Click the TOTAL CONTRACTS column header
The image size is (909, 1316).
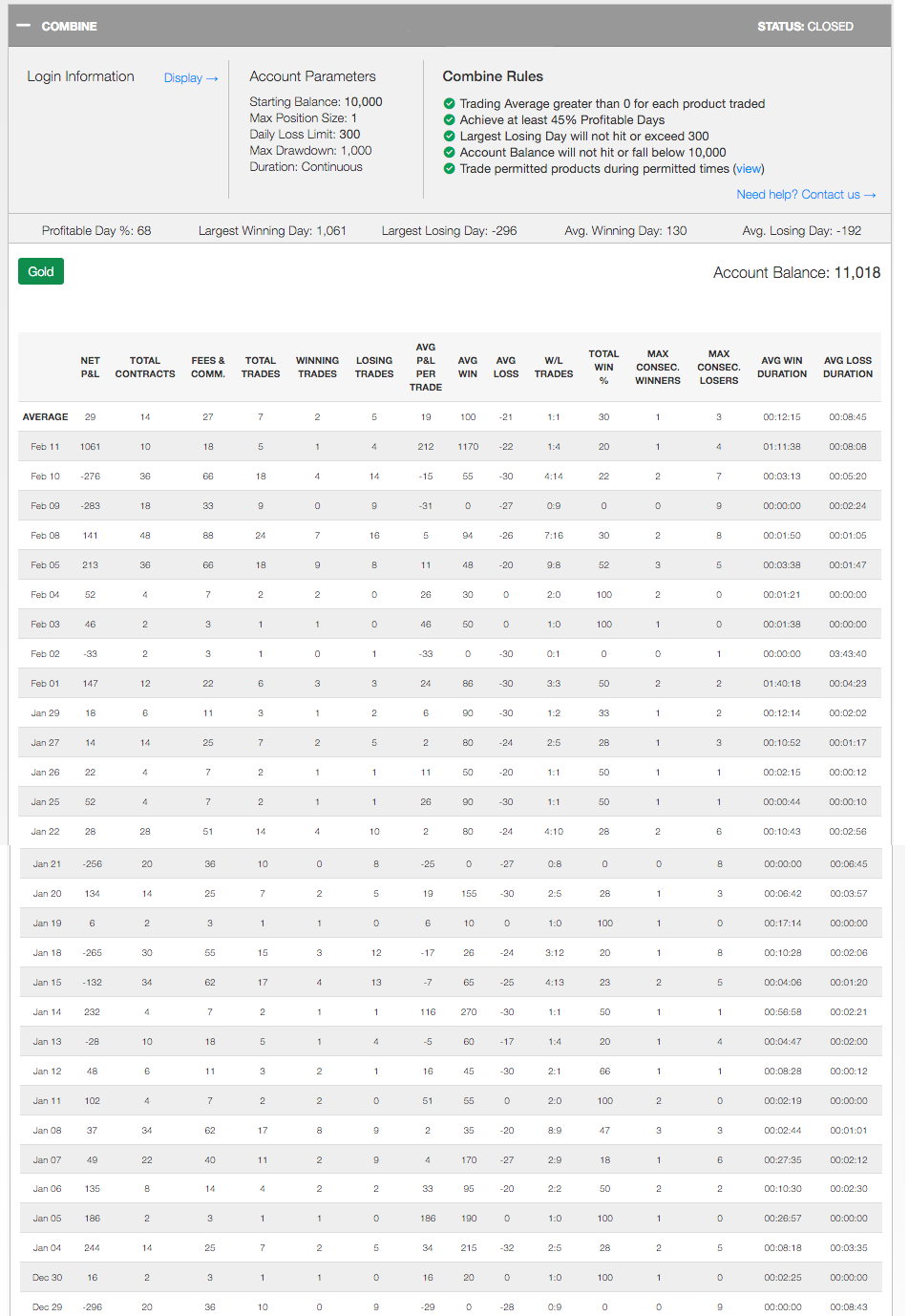point(145,368)
